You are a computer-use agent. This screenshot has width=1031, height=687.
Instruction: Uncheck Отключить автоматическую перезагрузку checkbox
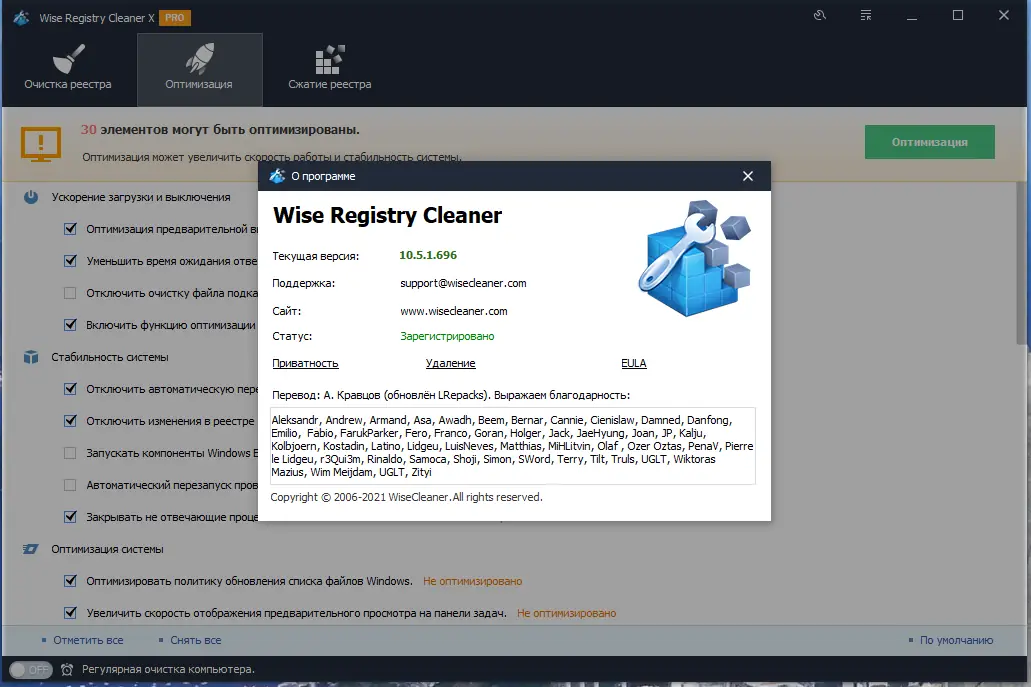(70, 389)
